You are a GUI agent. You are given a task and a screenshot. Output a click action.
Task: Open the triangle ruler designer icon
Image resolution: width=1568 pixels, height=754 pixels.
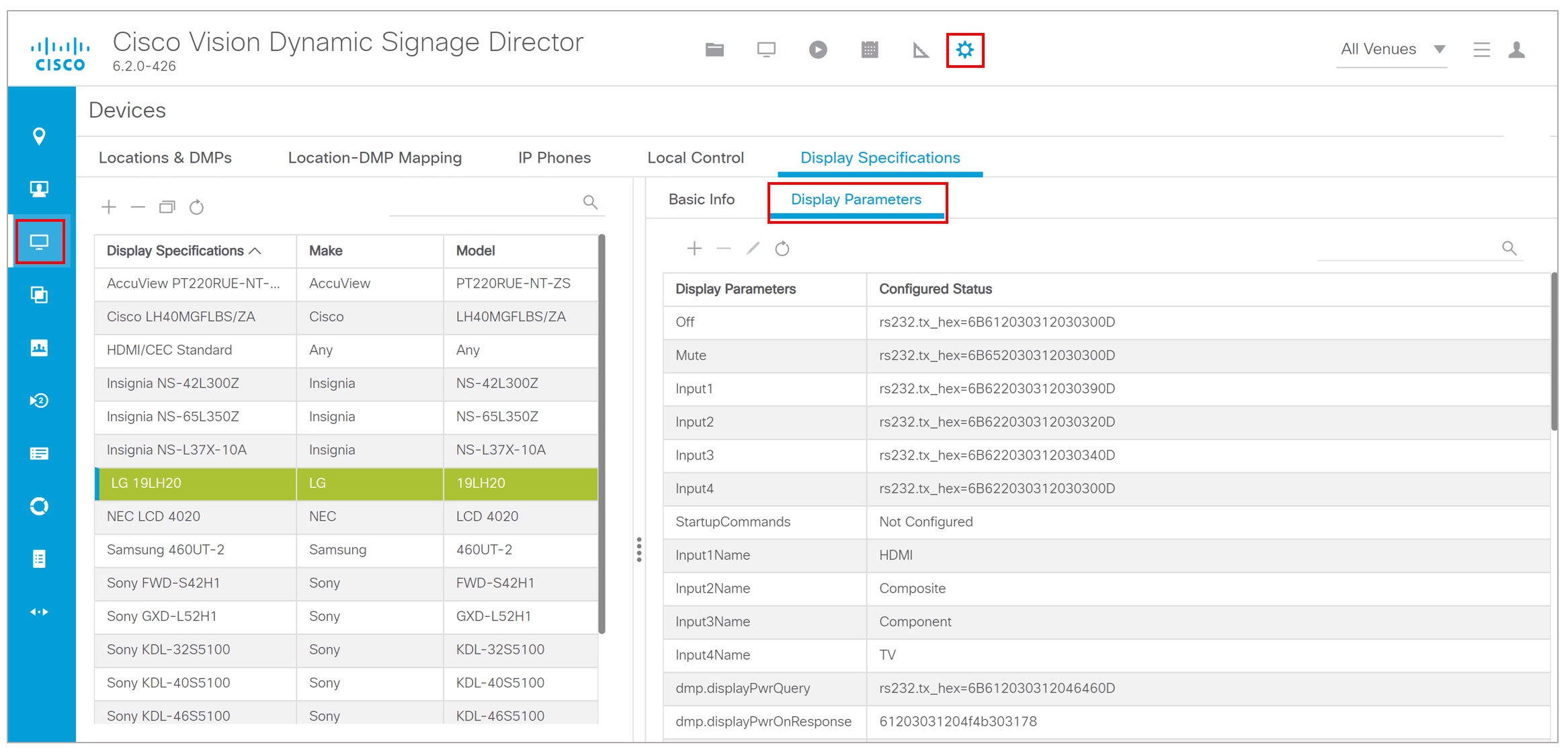pos(921,50)
